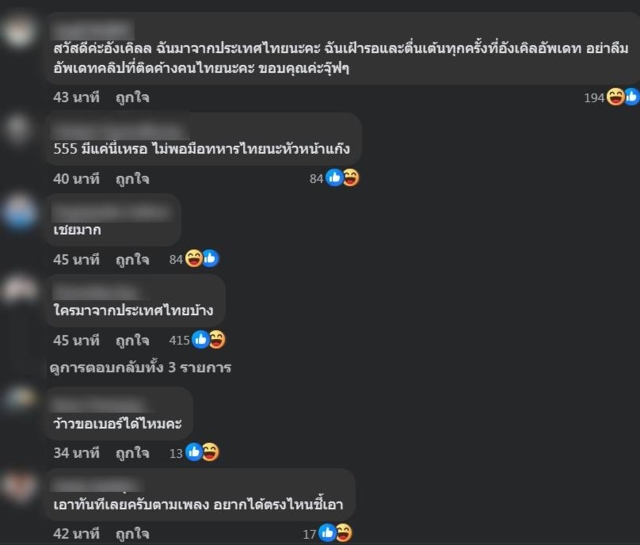640x545 pixels.
Task: Click the thumbs-up icon next to the 13 count
Action: tap(194, 452)
